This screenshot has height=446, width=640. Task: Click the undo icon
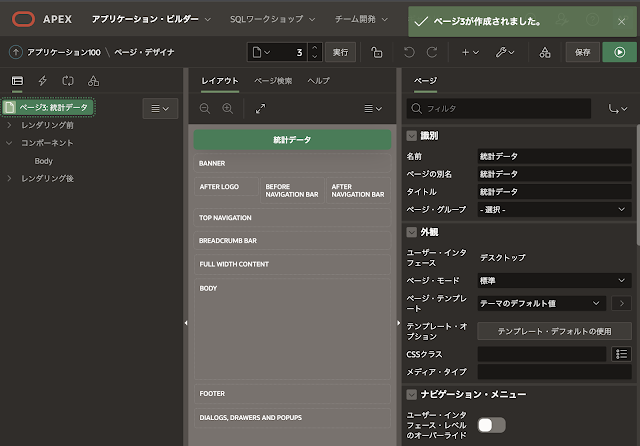[x=409, y=52]
